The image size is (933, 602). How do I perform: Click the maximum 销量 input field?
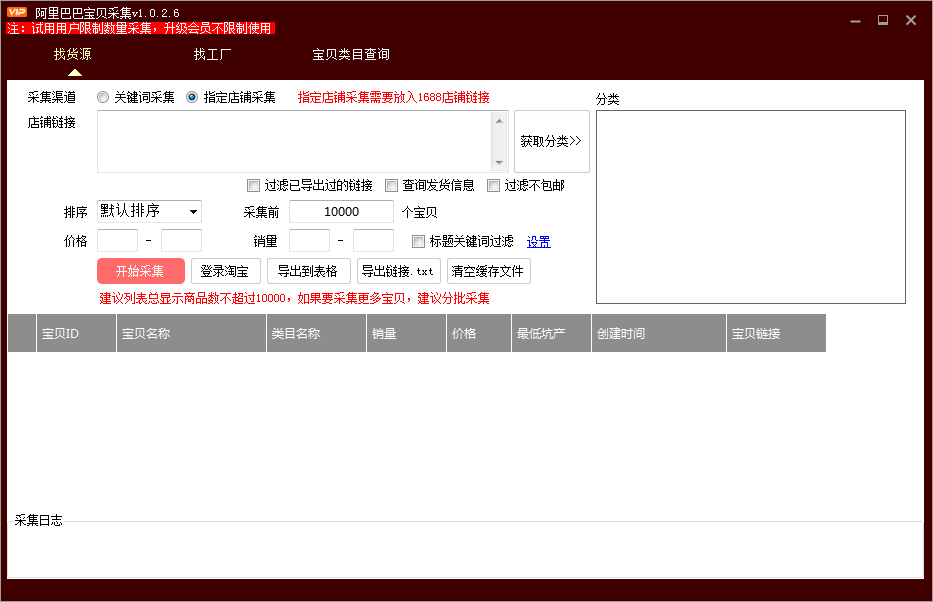[x=374, y=240]
